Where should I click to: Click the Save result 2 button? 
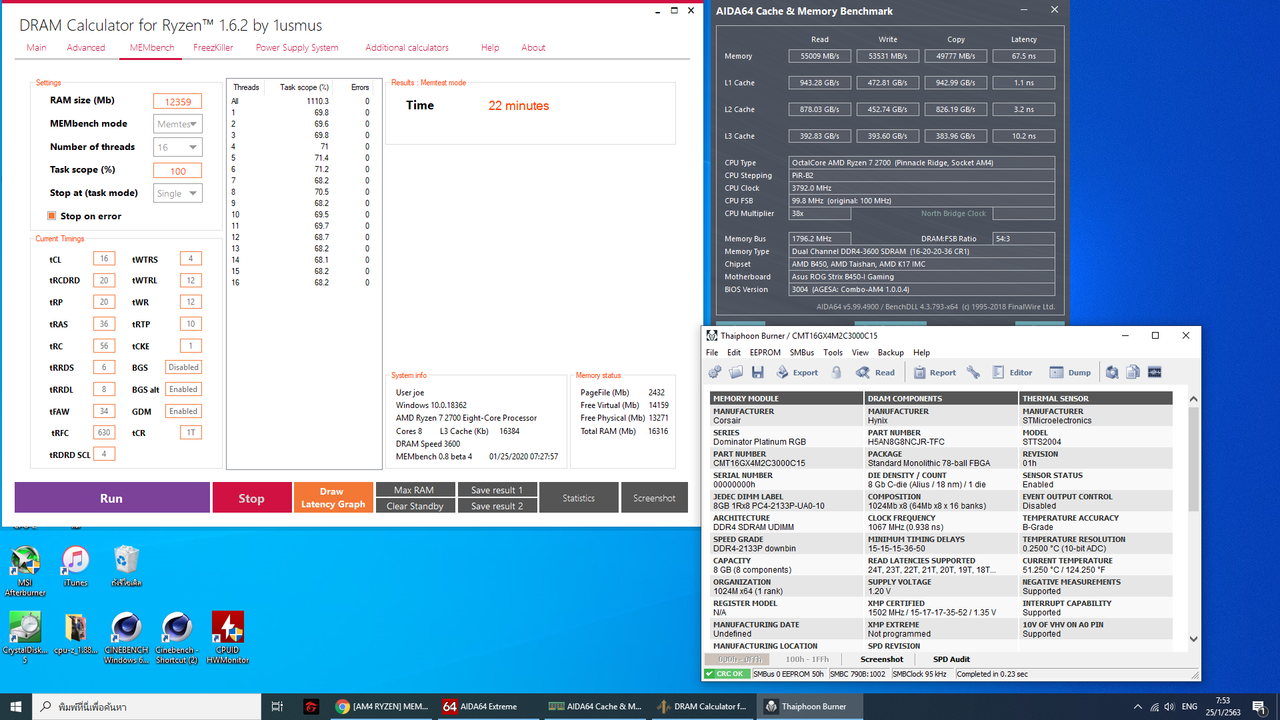pyautogui.click(x=497, y=506)
